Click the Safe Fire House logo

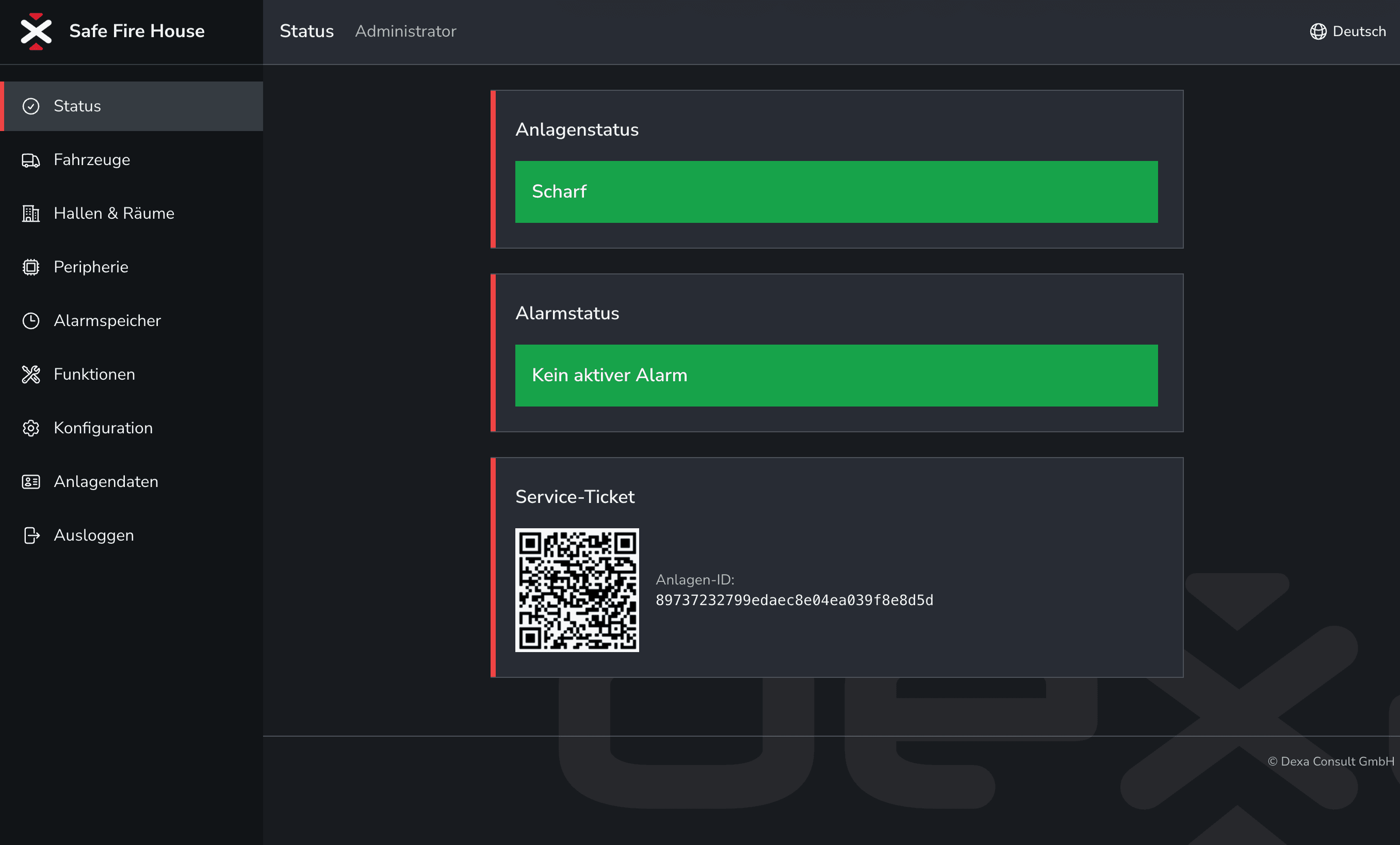(x=36, y=31)
